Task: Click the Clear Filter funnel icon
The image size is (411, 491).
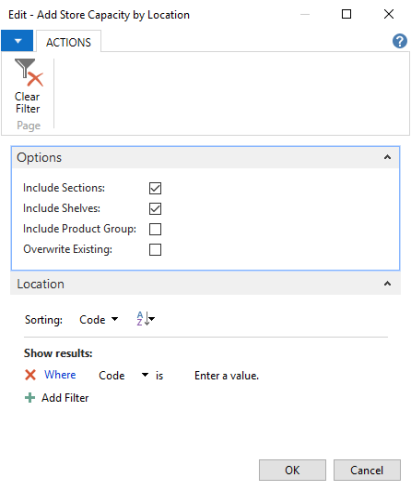Action: [x=29, y=73]
